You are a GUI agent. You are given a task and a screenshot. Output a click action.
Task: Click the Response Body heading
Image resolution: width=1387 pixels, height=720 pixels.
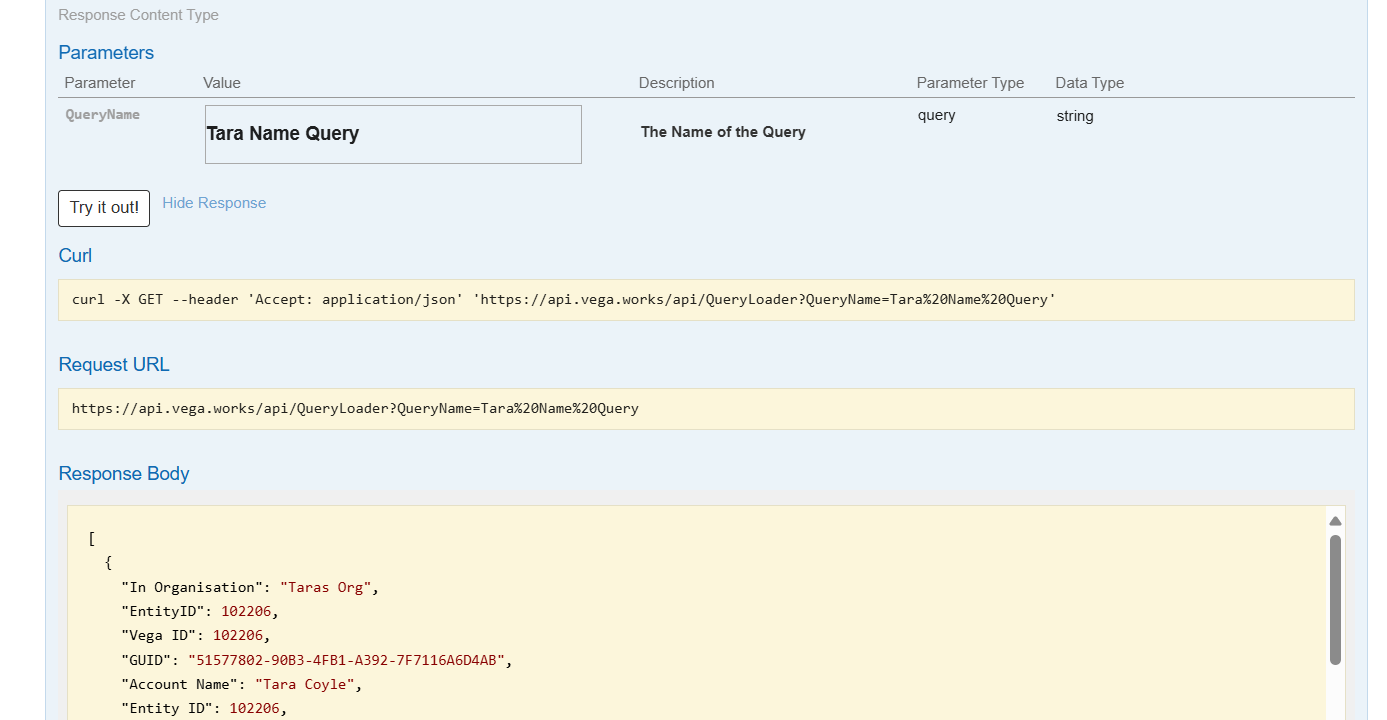[x=124, y=474]
